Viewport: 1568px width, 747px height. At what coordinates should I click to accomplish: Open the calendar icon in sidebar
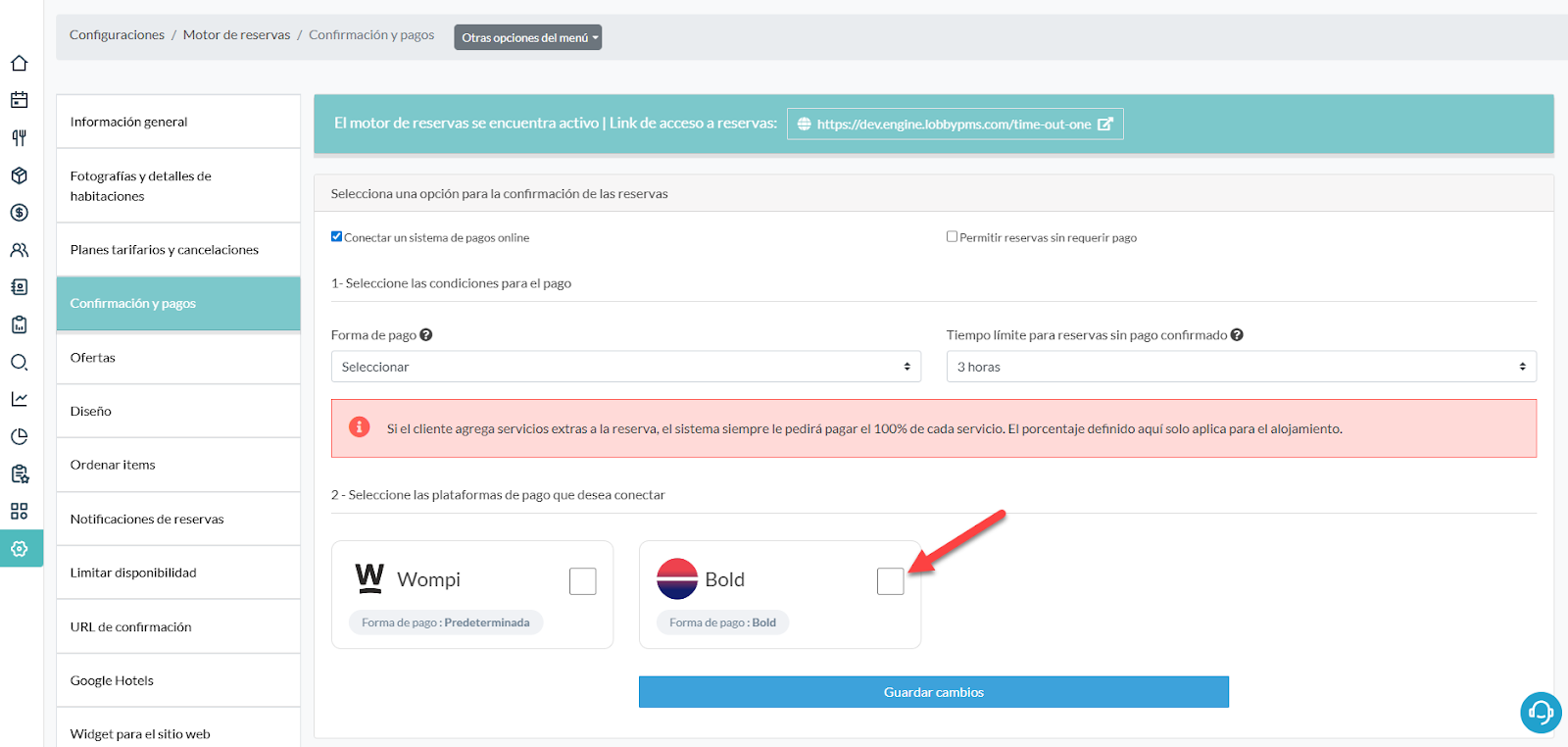(x=20, y=100)
